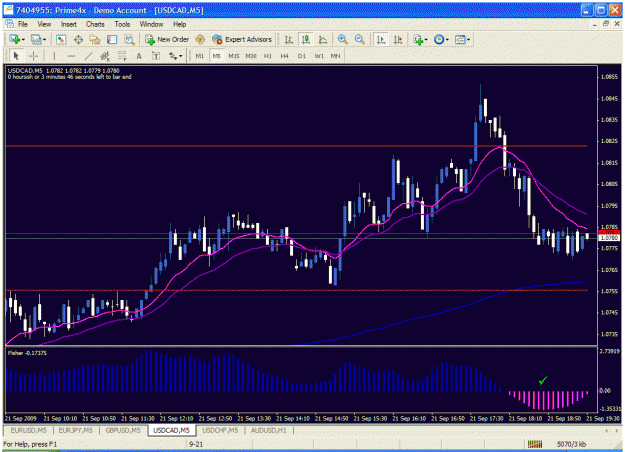Switch to the EURJPY,M5 chart tab
625x452 pixels.
75,430
